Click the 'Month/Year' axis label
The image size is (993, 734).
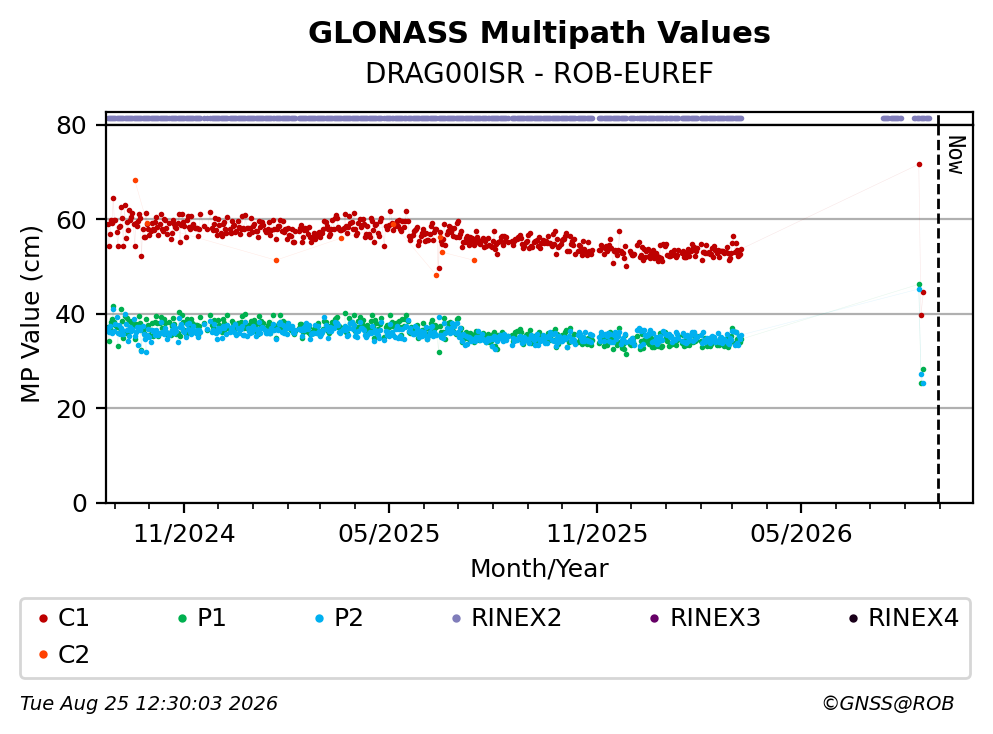coord(539,569)
